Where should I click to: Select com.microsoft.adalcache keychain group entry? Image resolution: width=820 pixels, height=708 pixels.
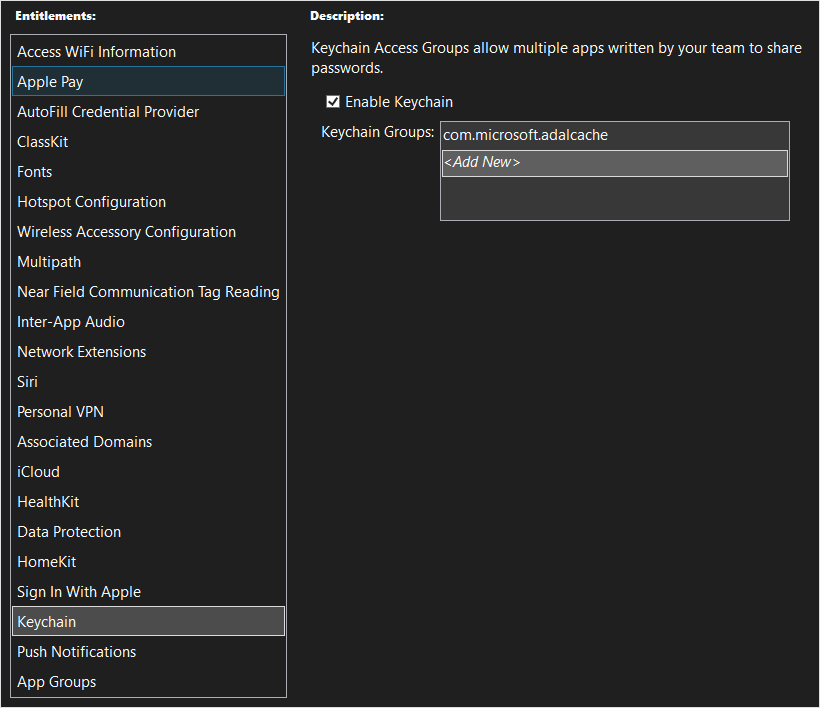(525, 135)
